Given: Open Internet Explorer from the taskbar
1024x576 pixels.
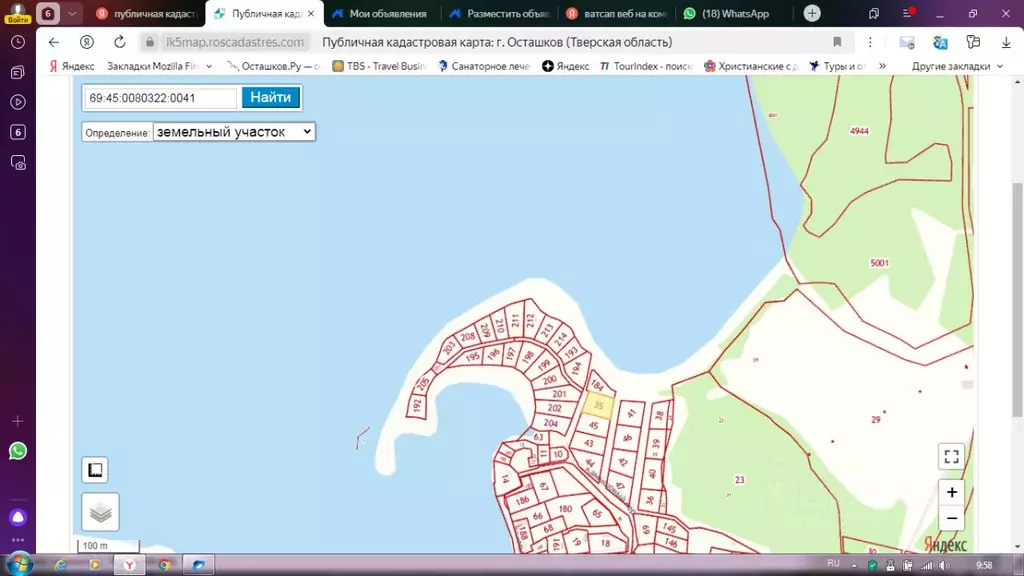Looking at the screenshot, I should click(x=61, y=565).
